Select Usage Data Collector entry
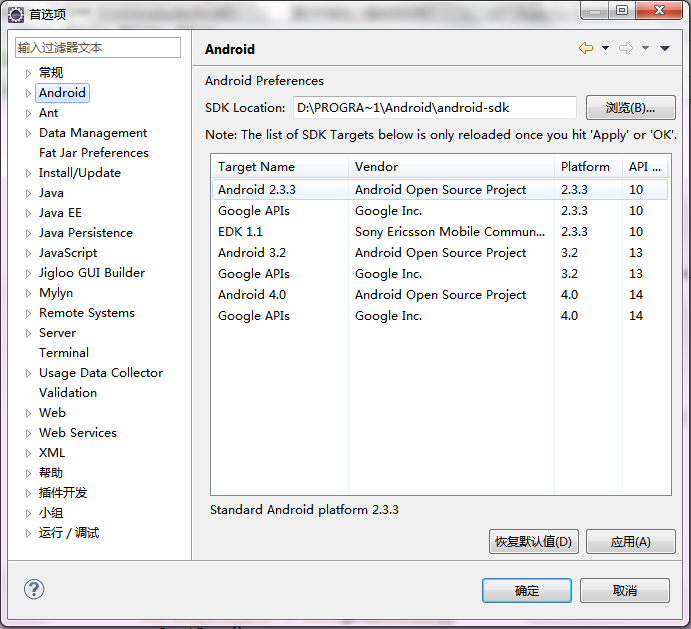This screenshot has height=629, width=691. coord(101,373)
